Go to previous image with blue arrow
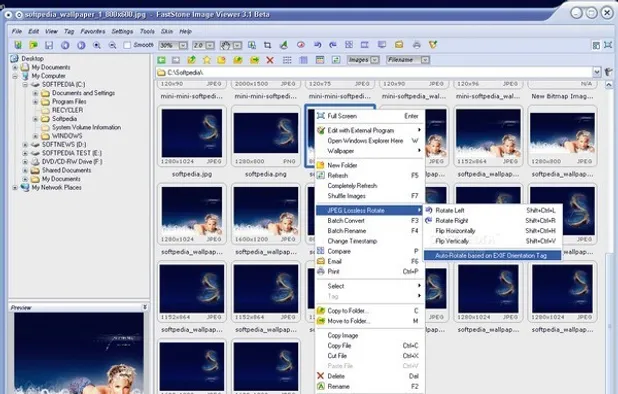Image resolution: width=618 pixels, height=394 pixels. click(65, 45)
